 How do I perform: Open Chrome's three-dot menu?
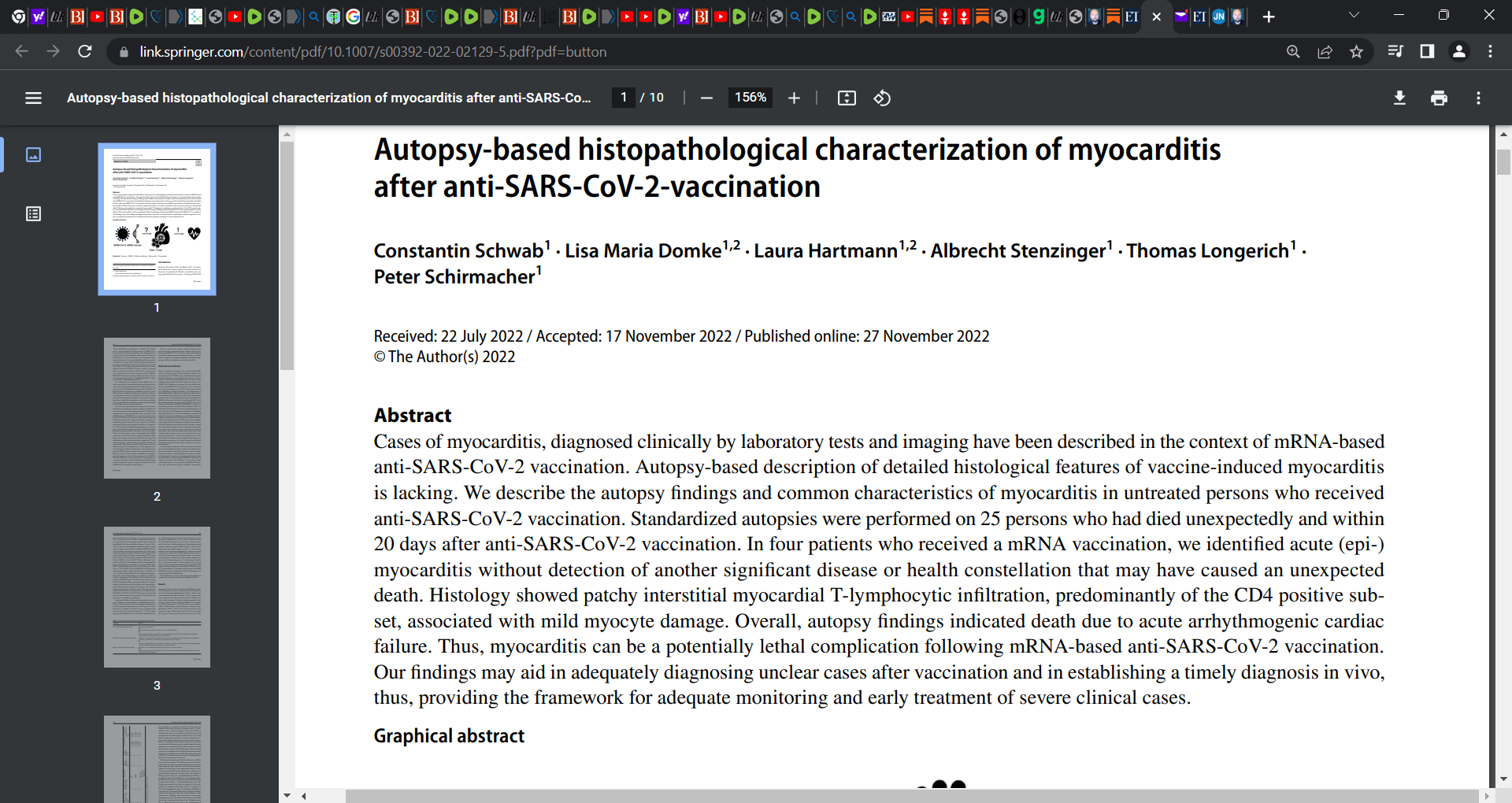click(1490, 51)
